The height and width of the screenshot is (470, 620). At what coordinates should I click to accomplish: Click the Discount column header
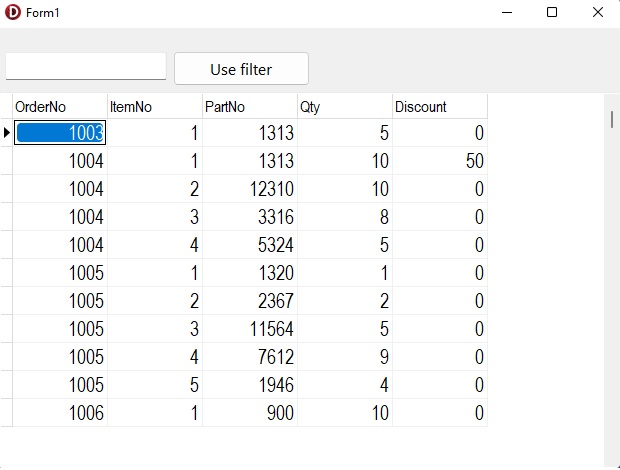coord(440,107)
